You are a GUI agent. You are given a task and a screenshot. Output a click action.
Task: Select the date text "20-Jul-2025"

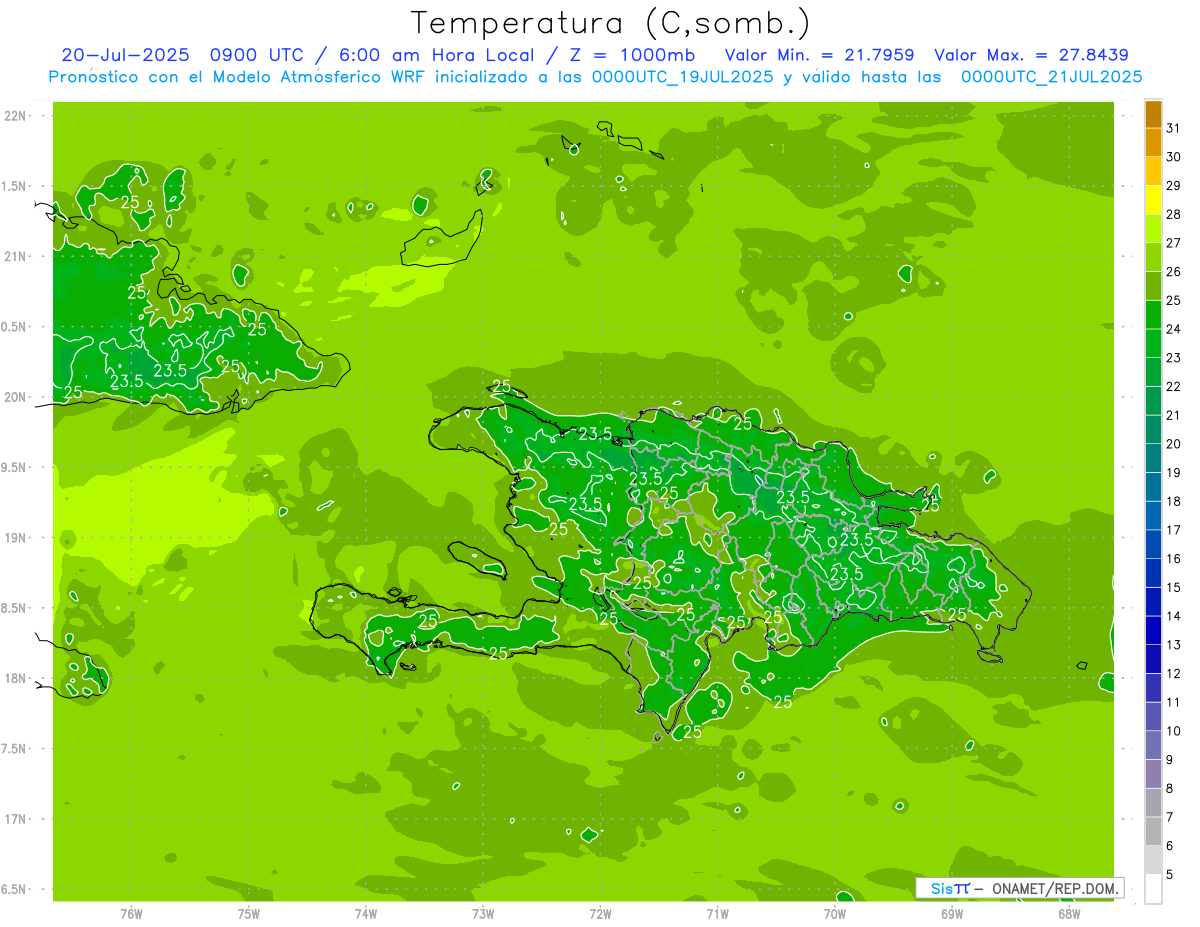tap(126, 55)
